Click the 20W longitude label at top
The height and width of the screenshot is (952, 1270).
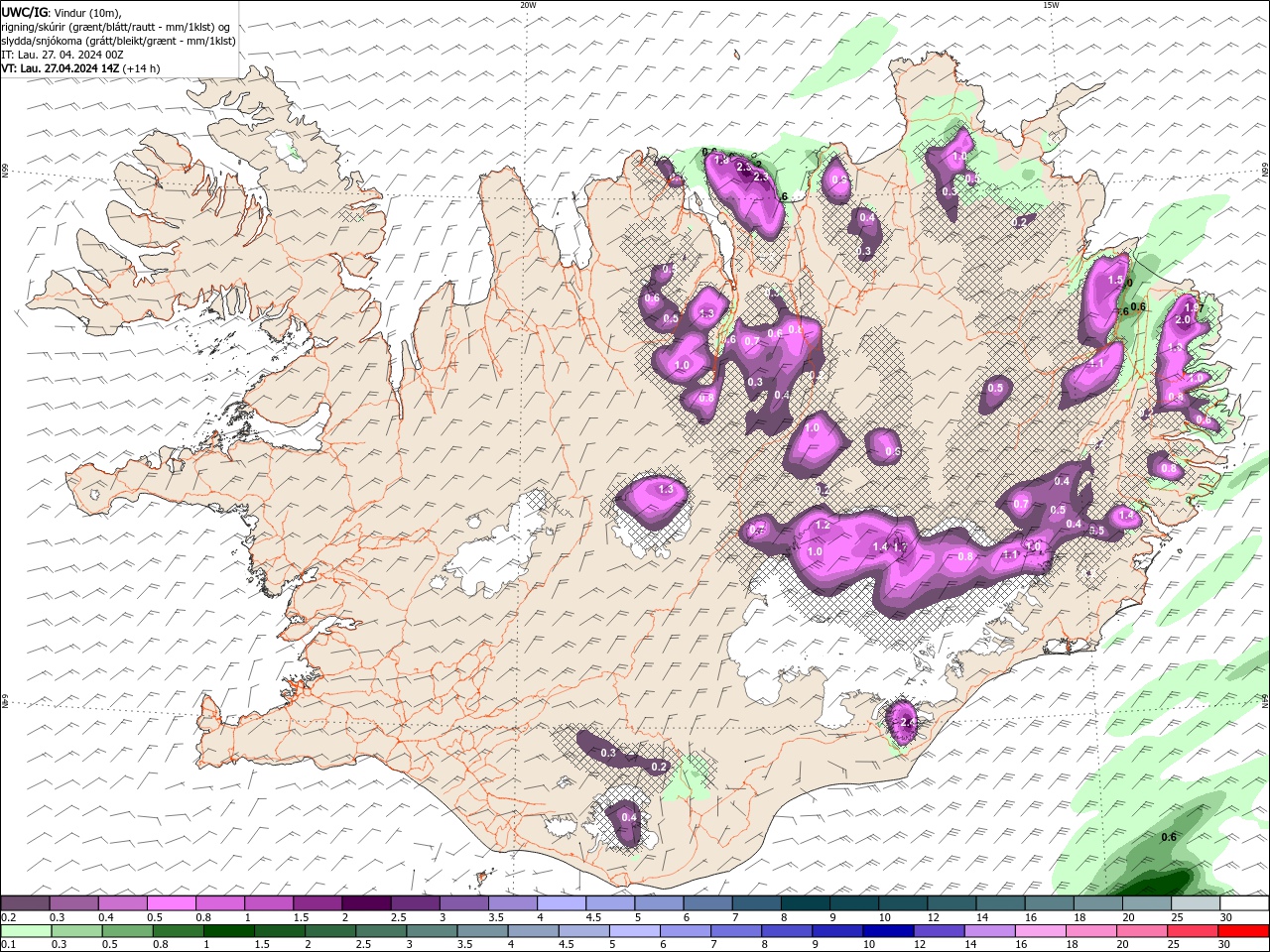[528, 5]
